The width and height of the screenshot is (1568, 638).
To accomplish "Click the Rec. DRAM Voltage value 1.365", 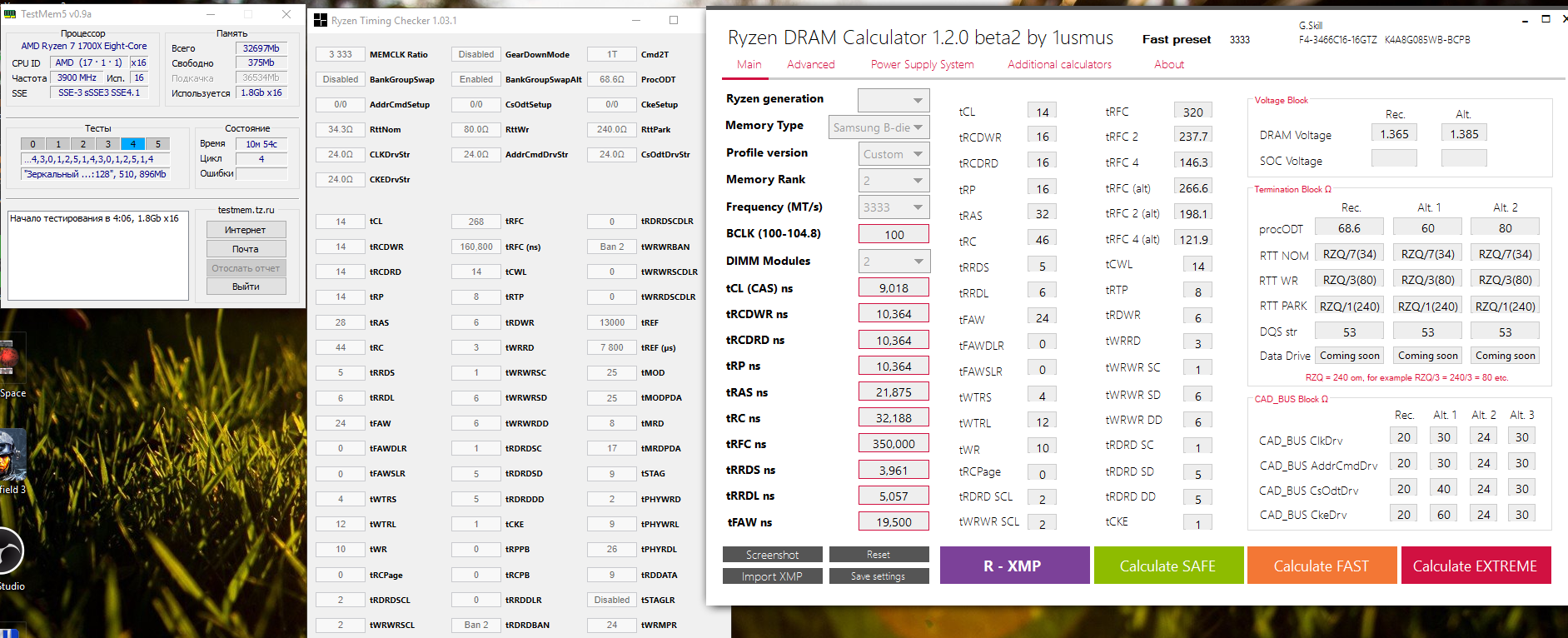I will point(1394,133).
